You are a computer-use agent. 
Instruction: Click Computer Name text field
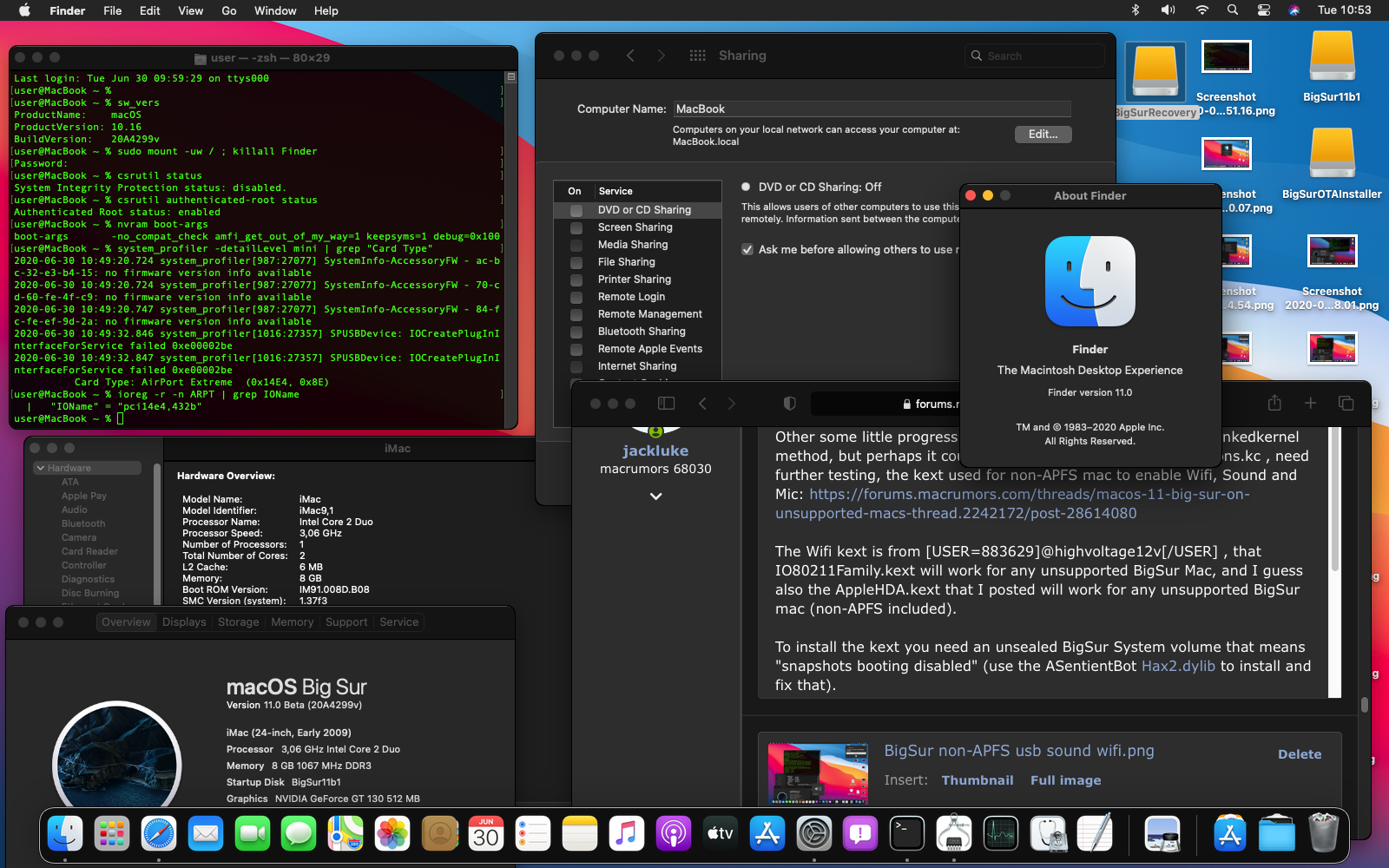(x=872, y=108)
